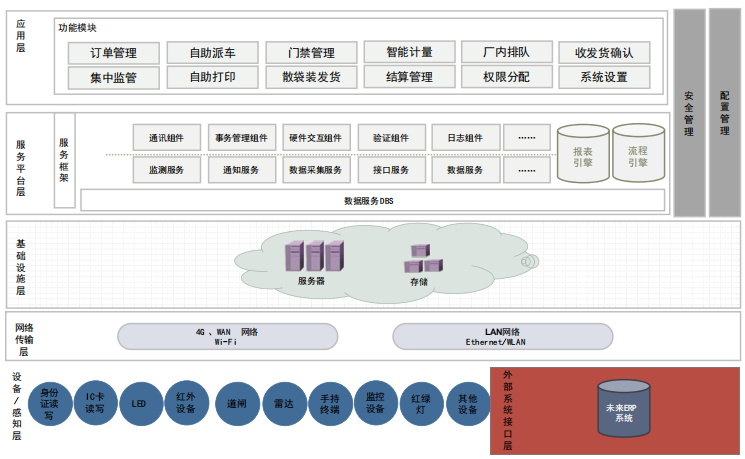Screen dimensions: 745x459
Task: Click the storage icon in the cloud
Action: click(x=421, y=259)
